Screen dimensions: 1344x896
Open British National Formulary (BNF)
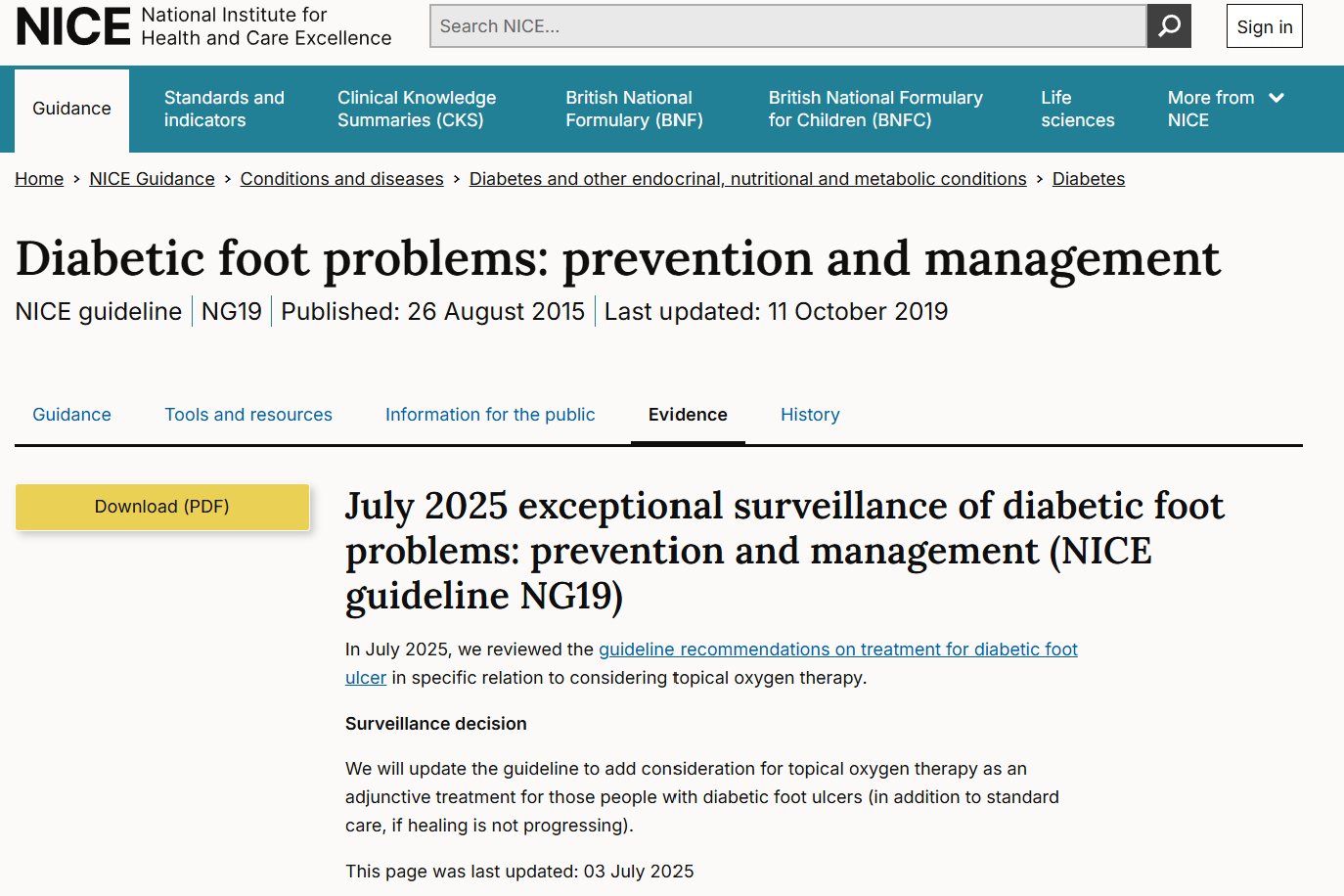[x=634, y=109]
